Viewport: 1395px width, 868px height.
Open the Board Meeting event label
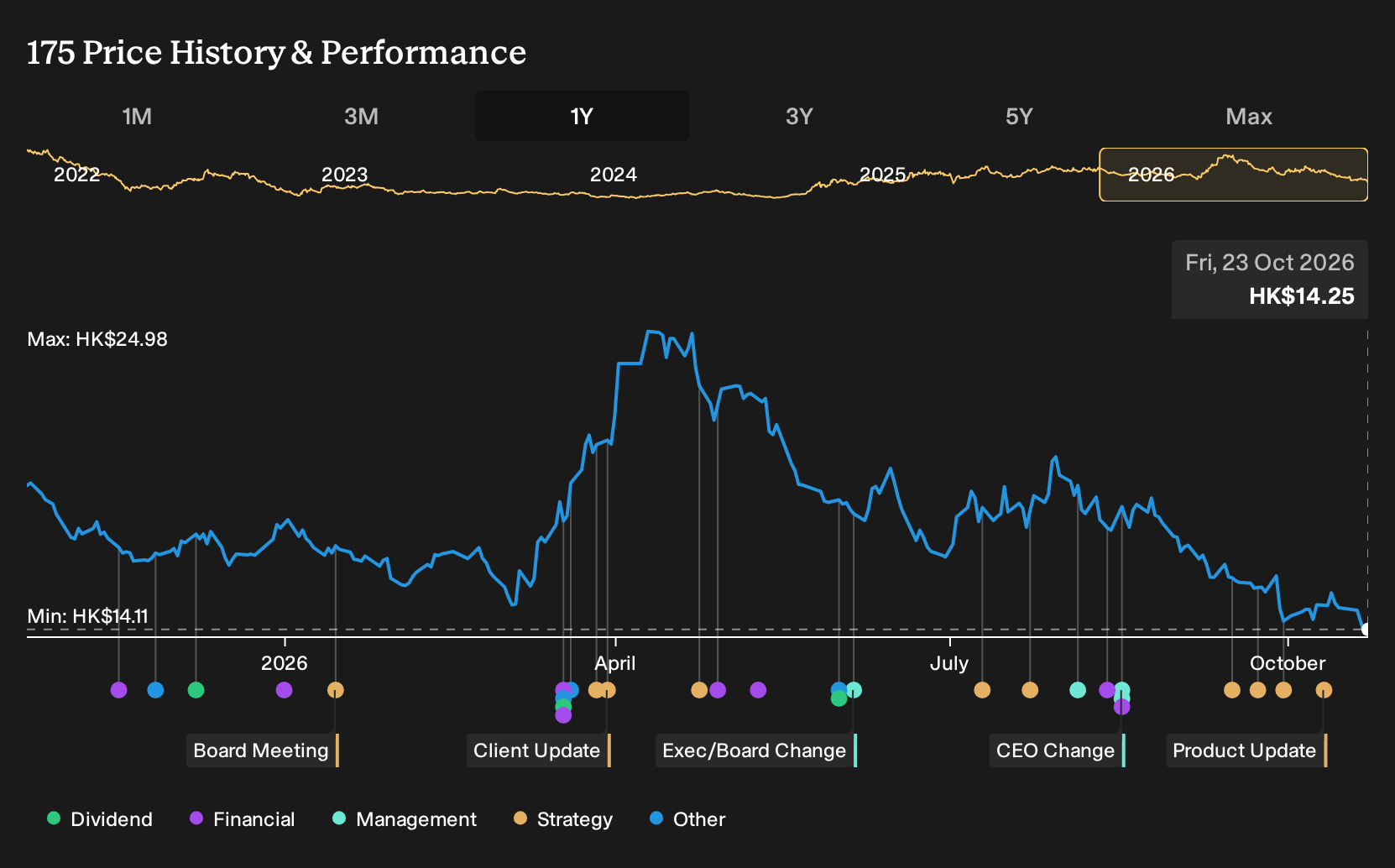pos(262,750)
